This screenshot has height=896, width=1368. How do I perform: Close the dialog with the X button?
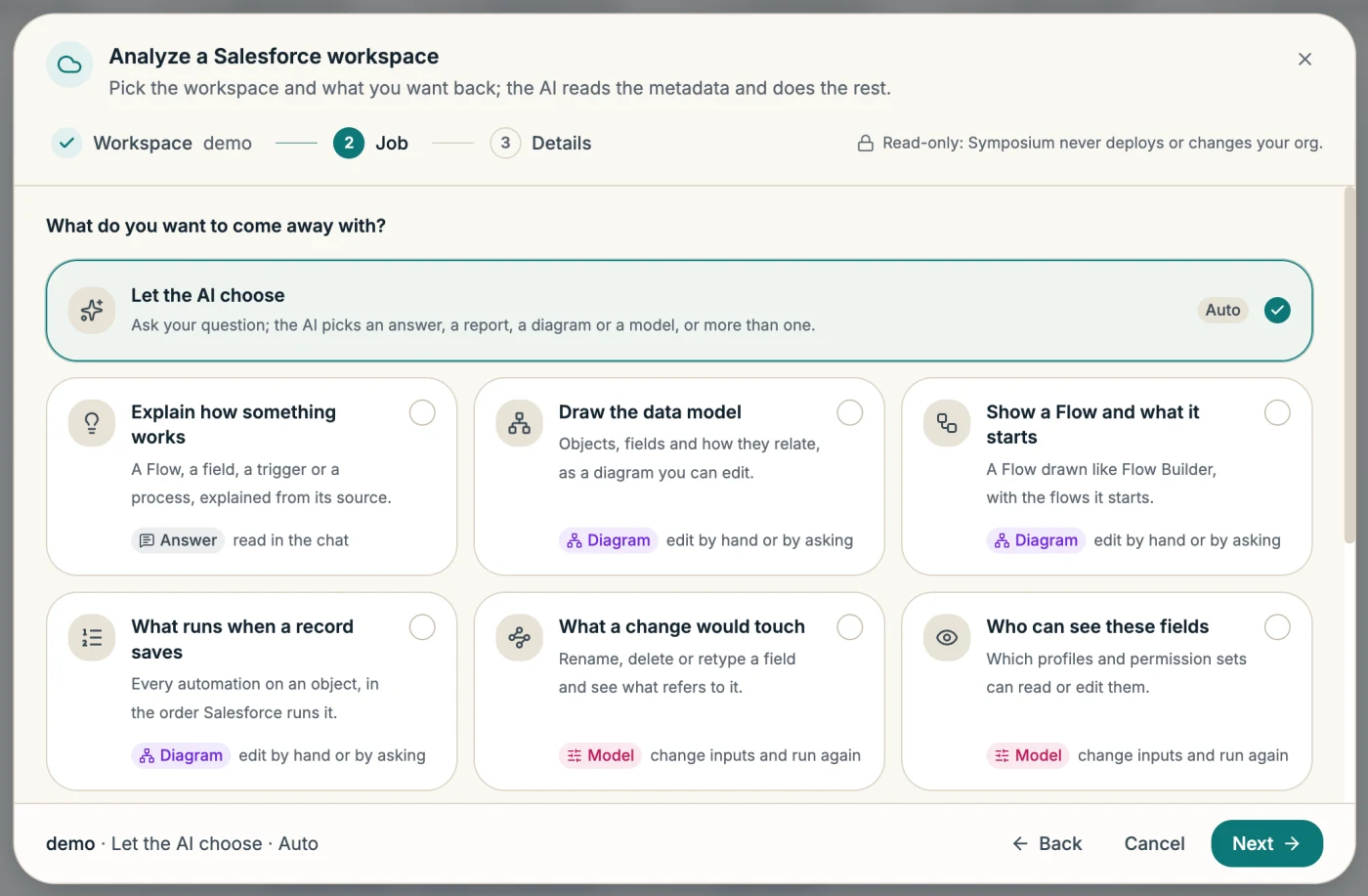1304,59
